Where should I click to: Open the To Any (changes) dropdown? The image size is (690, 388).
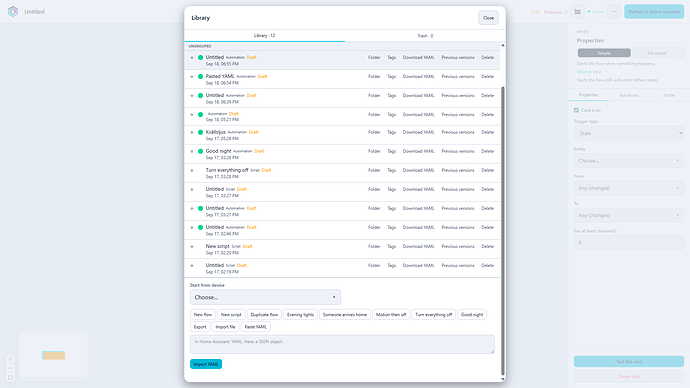(x=629, y=215)
